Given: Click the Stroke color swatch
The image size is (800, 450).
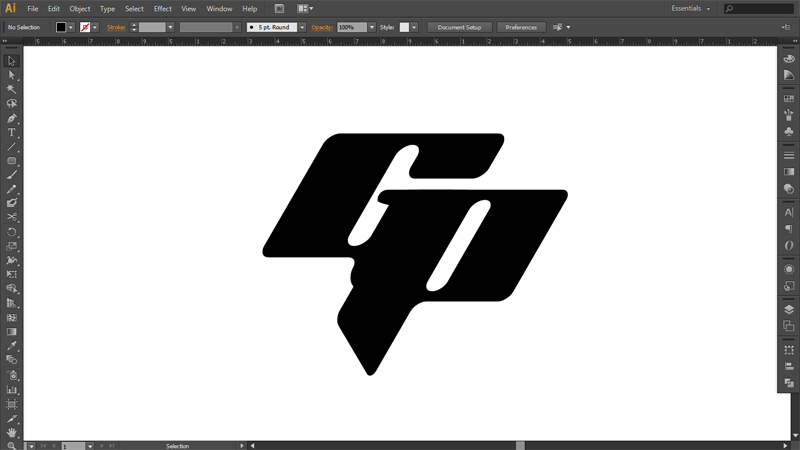Looking at the screenshot, I should 86,27.
